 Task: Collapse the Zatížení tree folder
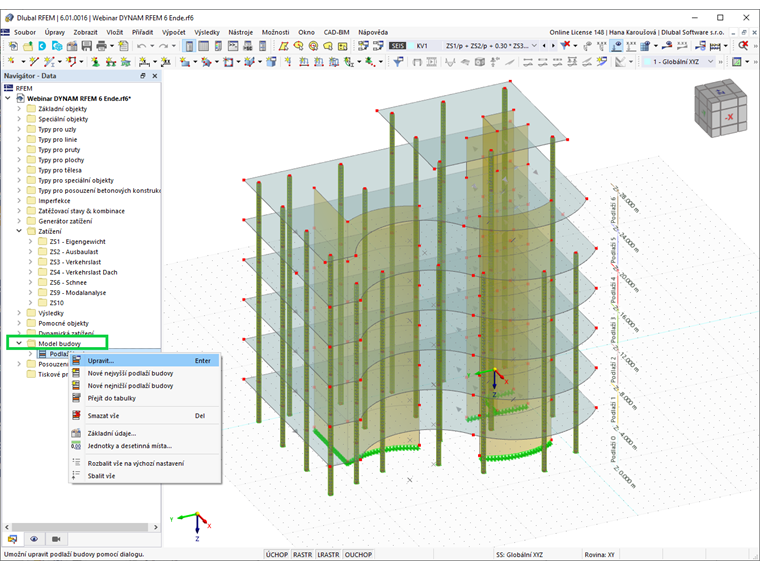pyautogui.click(x=19, y=231)
